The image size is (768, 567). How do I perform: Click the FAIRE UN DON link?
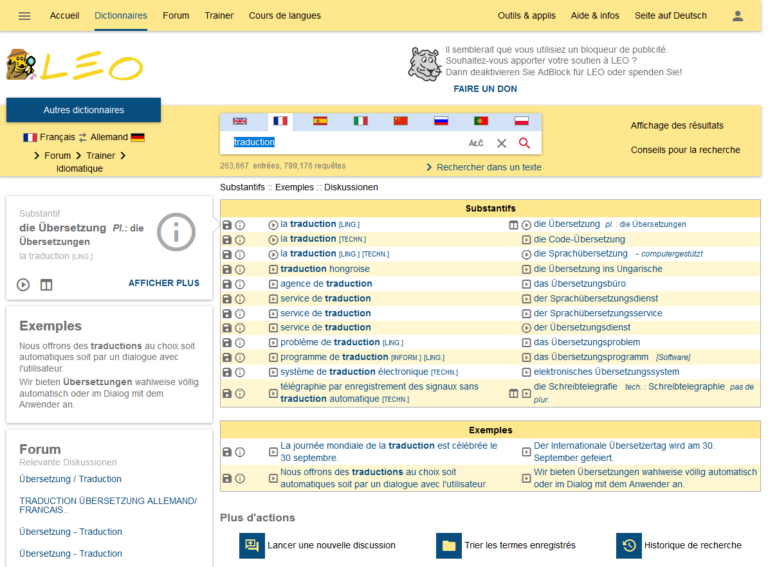(x=485, y=89)
